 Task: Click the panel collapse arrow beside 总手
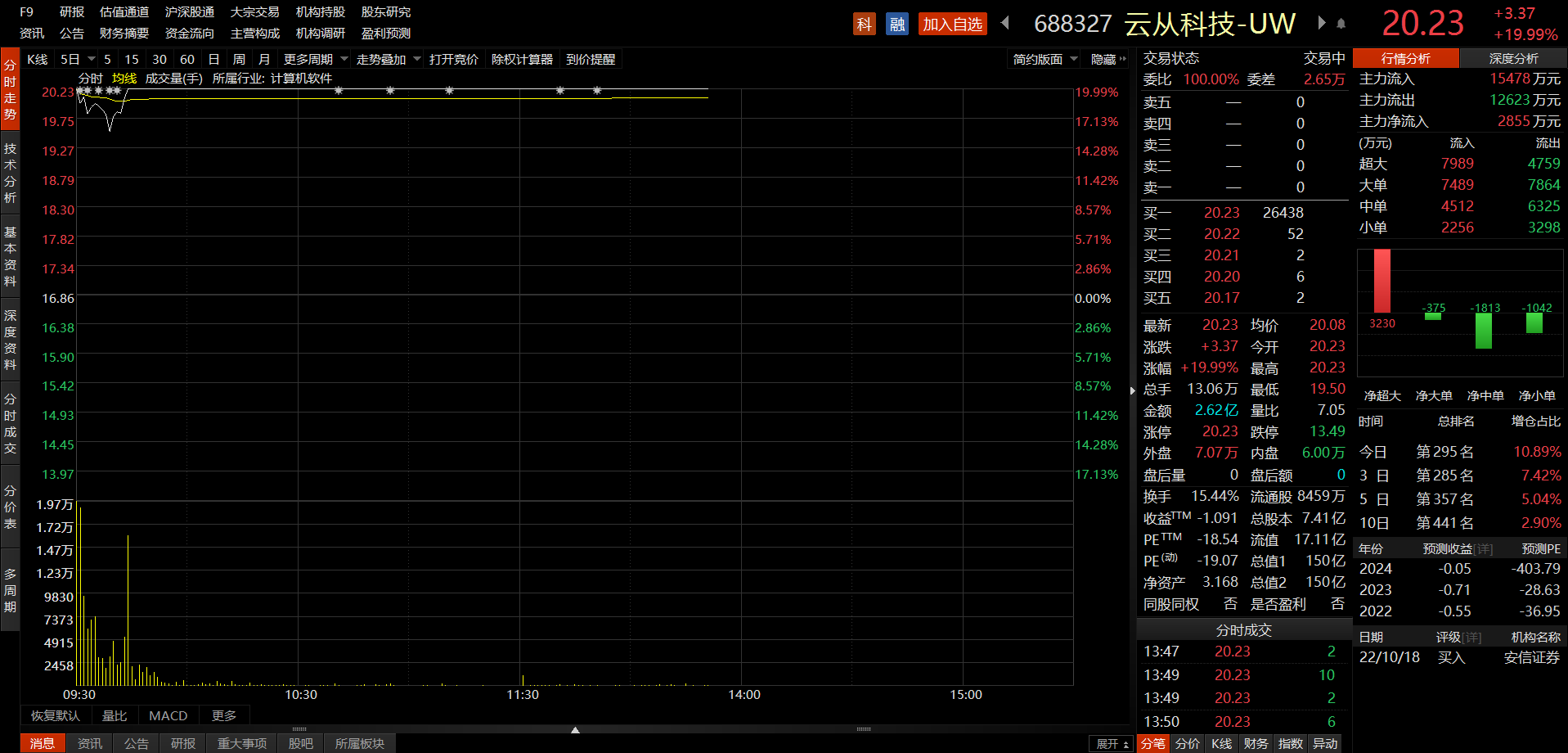pos(1132,390)
